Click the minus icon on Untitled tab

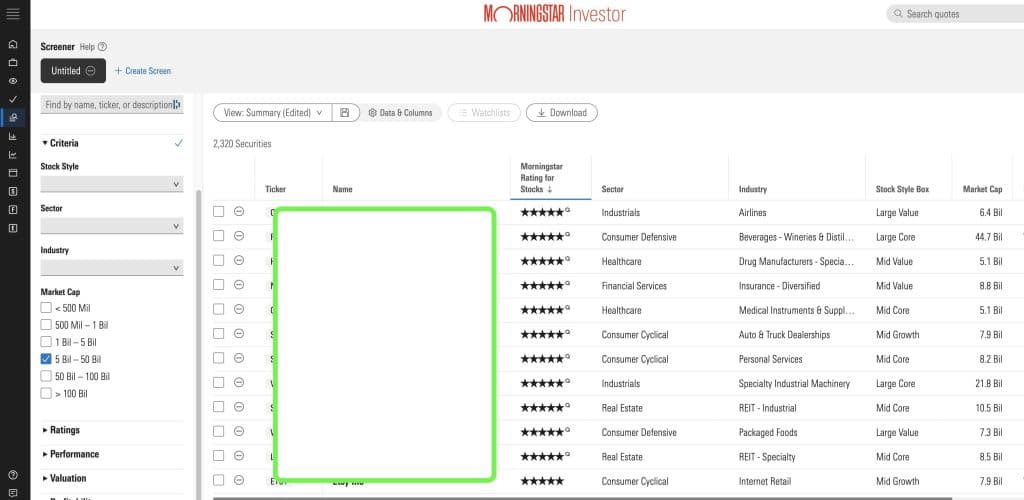(91, 70)
